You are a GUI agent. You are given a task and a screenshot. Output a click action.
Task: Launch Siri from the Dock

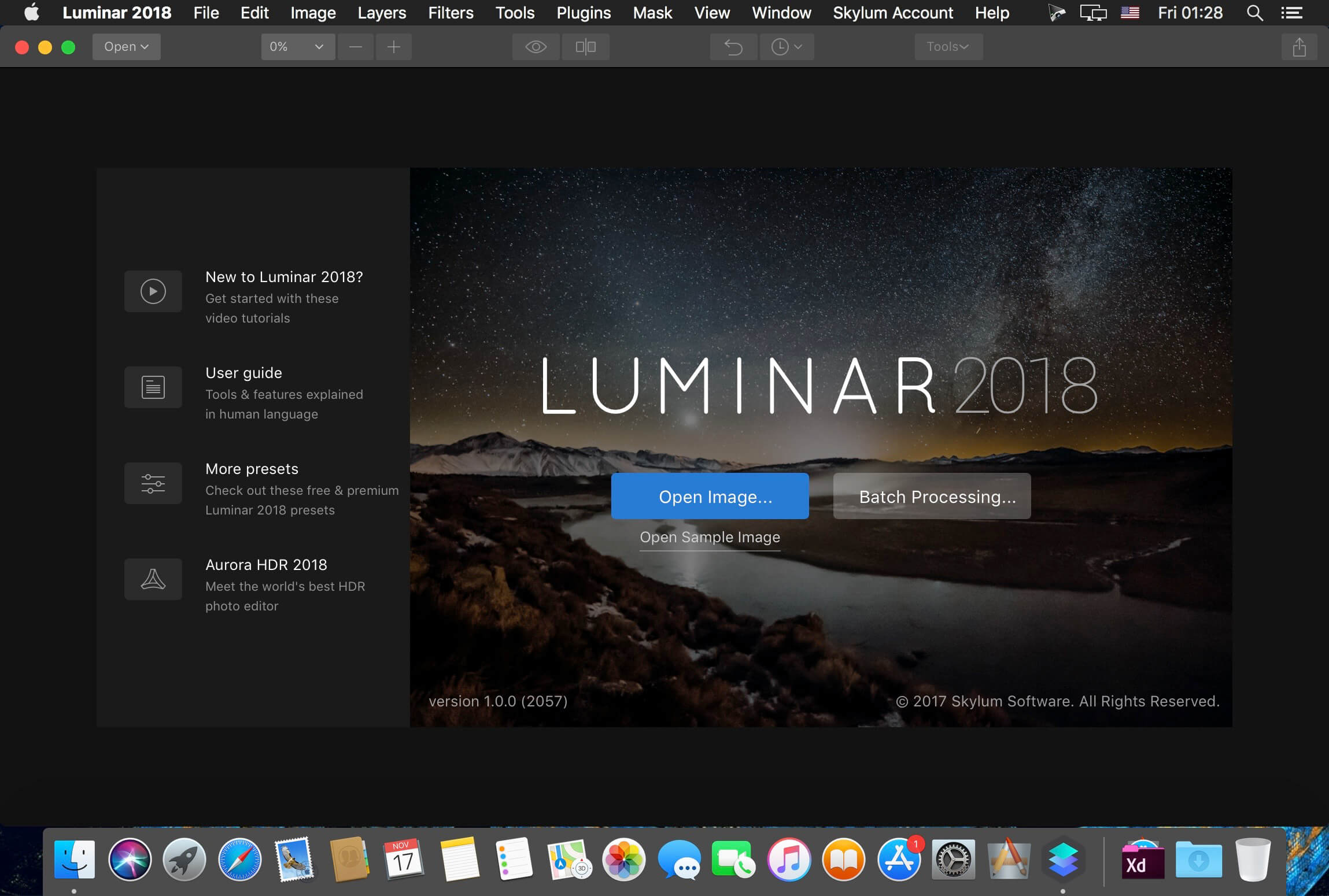[x=130, y=860]
